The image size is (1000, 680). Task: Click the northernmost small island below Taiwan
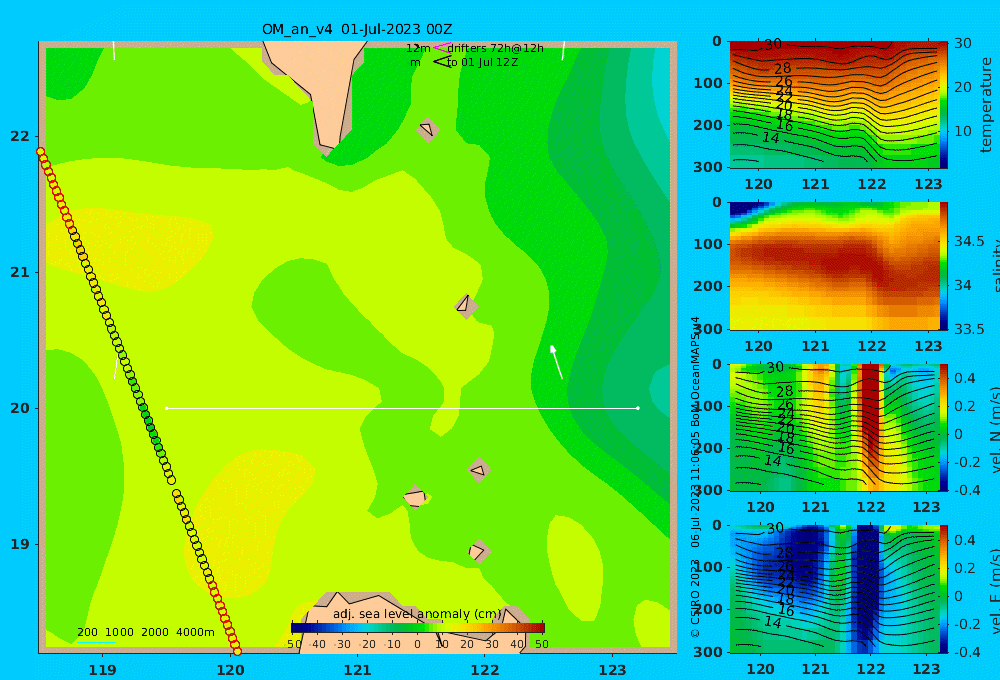coord(428,129)
